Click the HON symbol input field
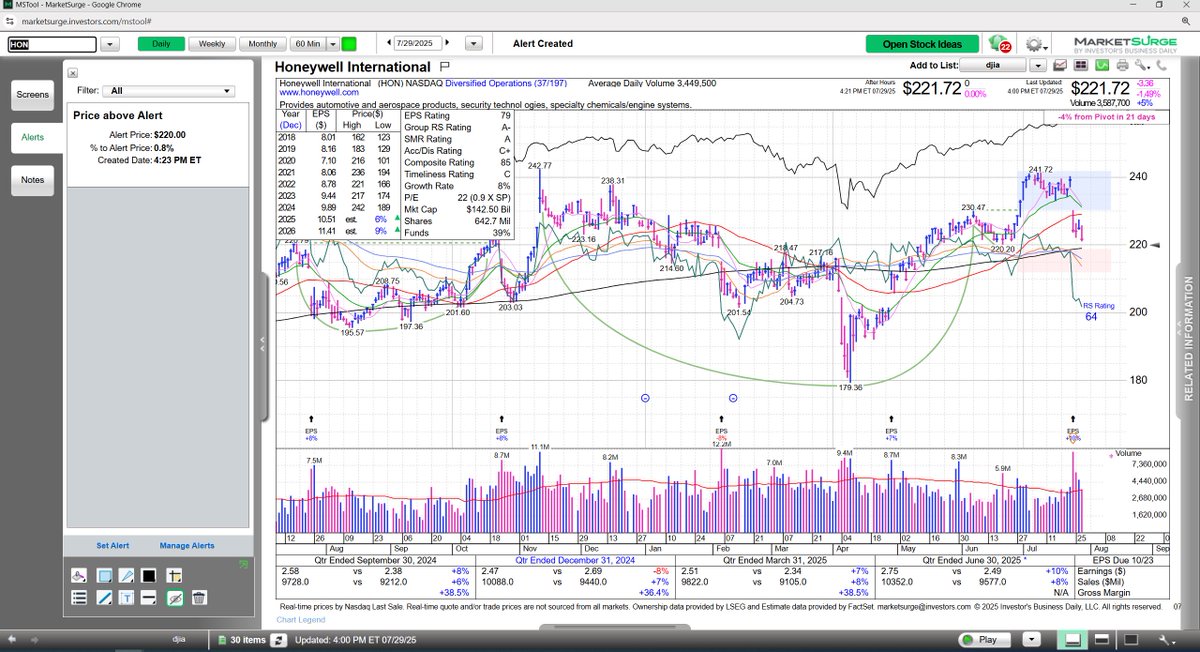Viewport: 1200px width, 652px height. click(52, 44)
